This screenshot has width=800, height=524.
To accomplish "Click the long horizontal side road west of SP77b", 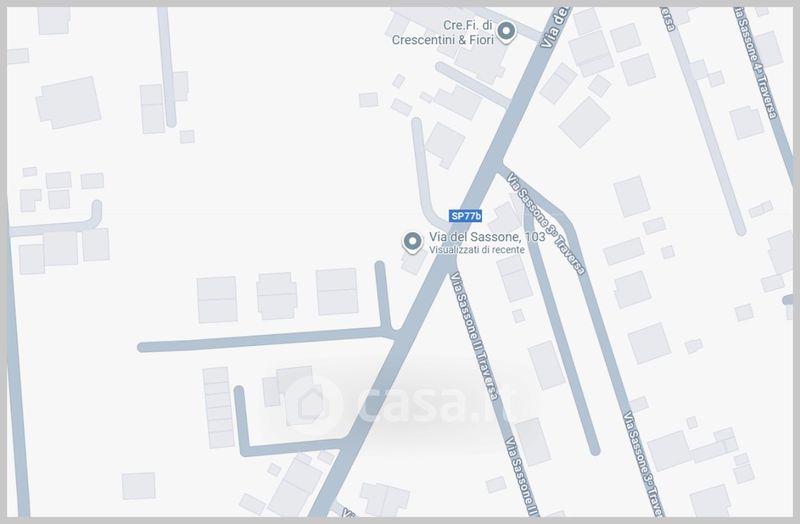I will [x=265, y=339].
